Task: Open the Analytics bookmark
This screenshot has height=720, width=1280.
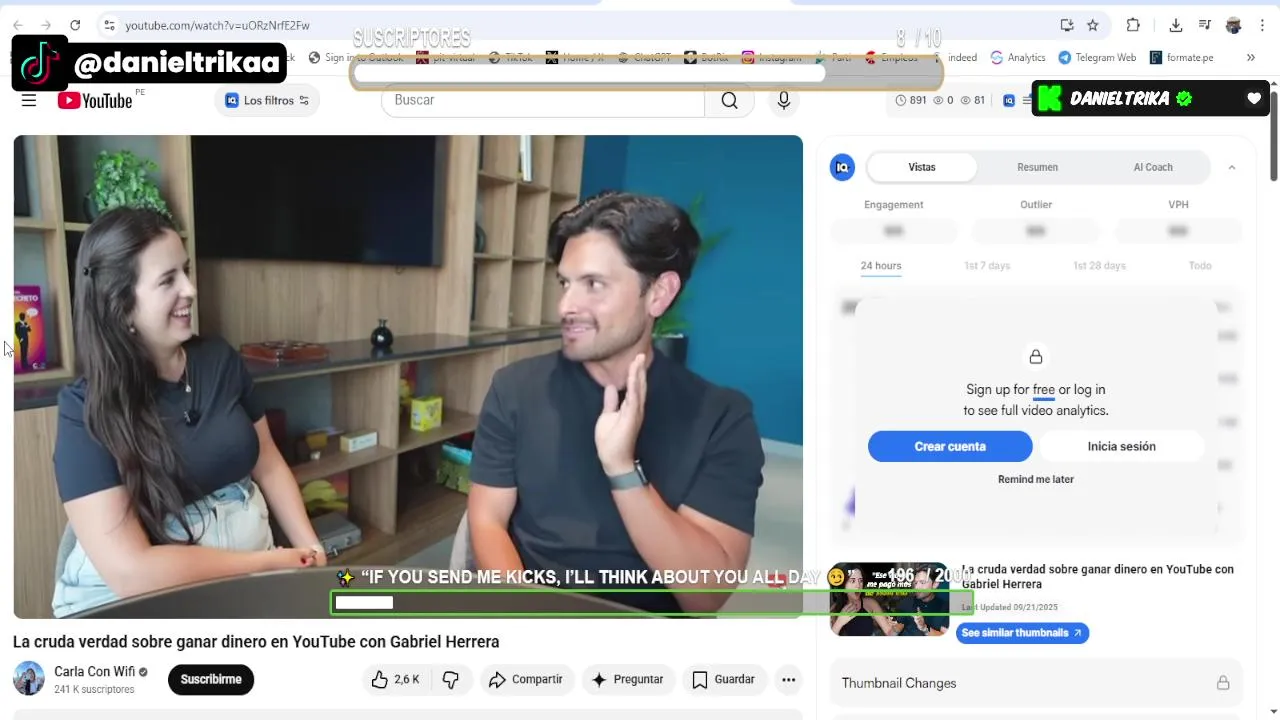Action: [x=1018, y=58]
